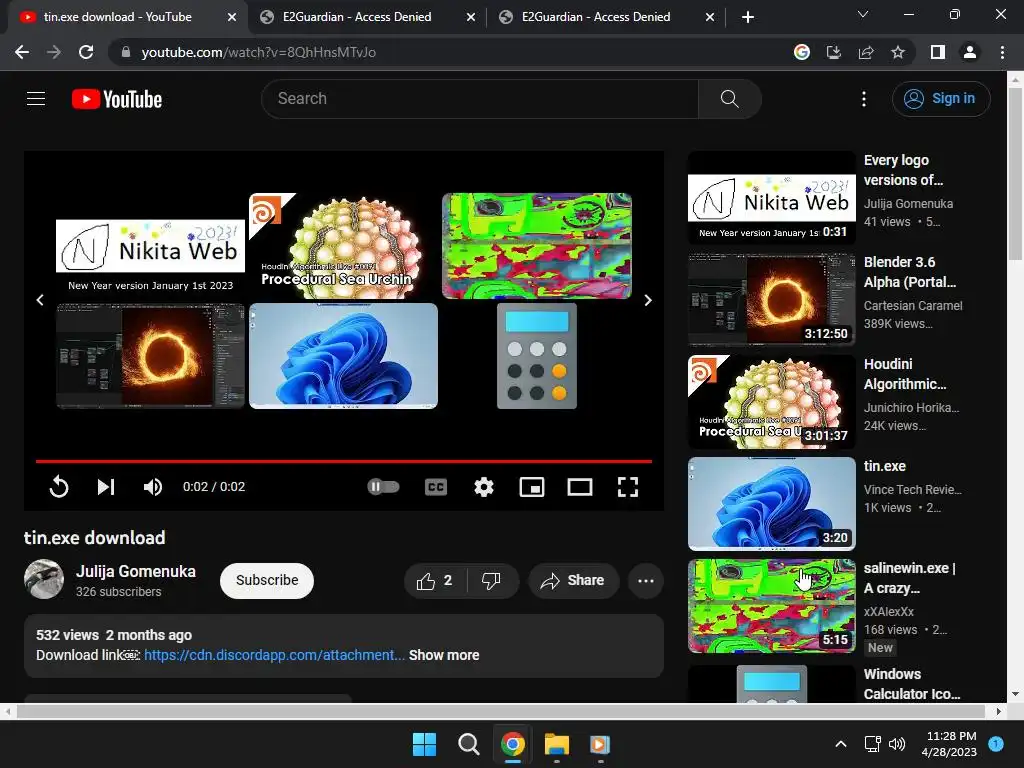
Task: Open Chrome tab search chevron
Action: pos(863,14)
